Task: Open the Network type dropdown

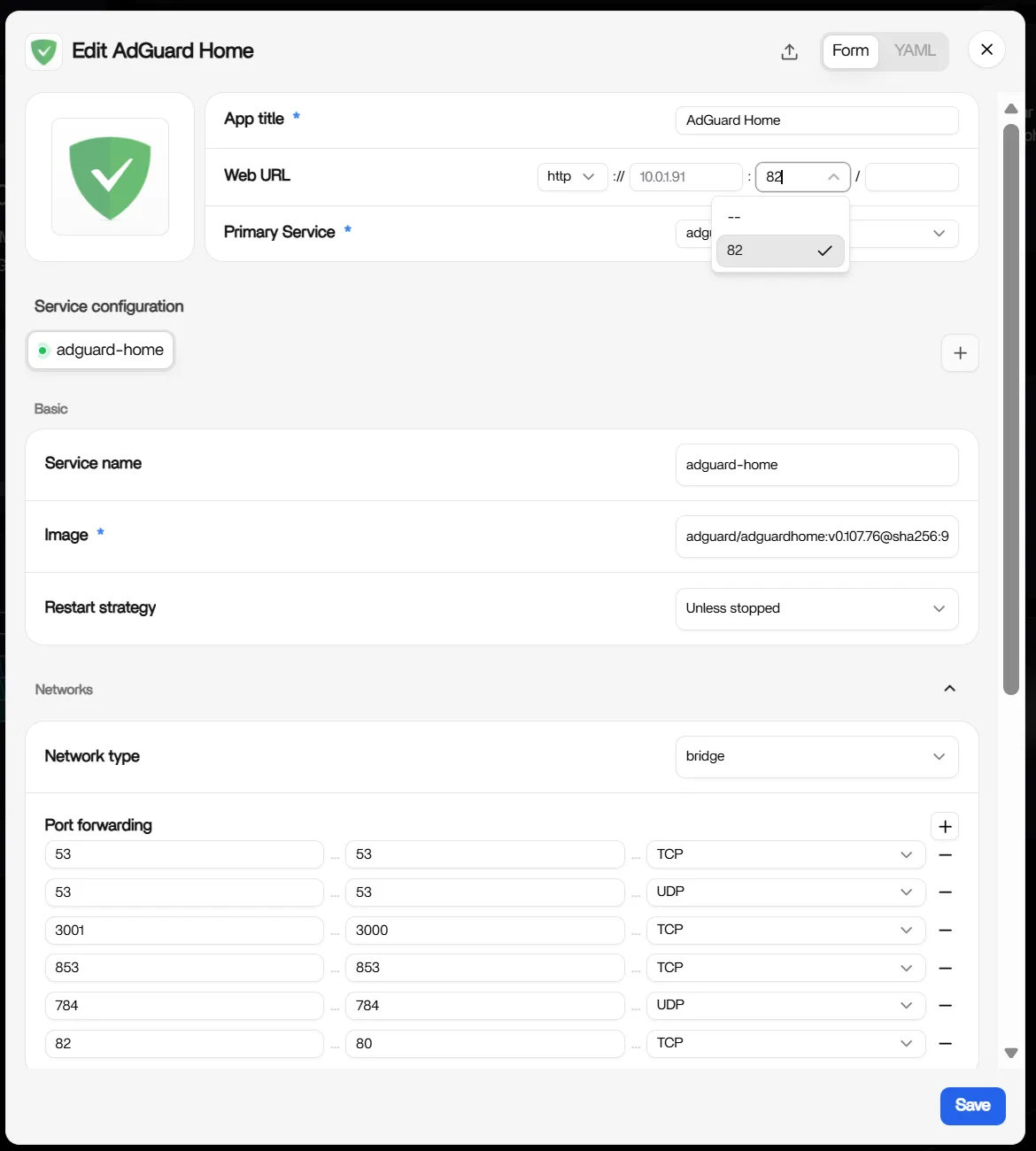Action: click(816, 756)
